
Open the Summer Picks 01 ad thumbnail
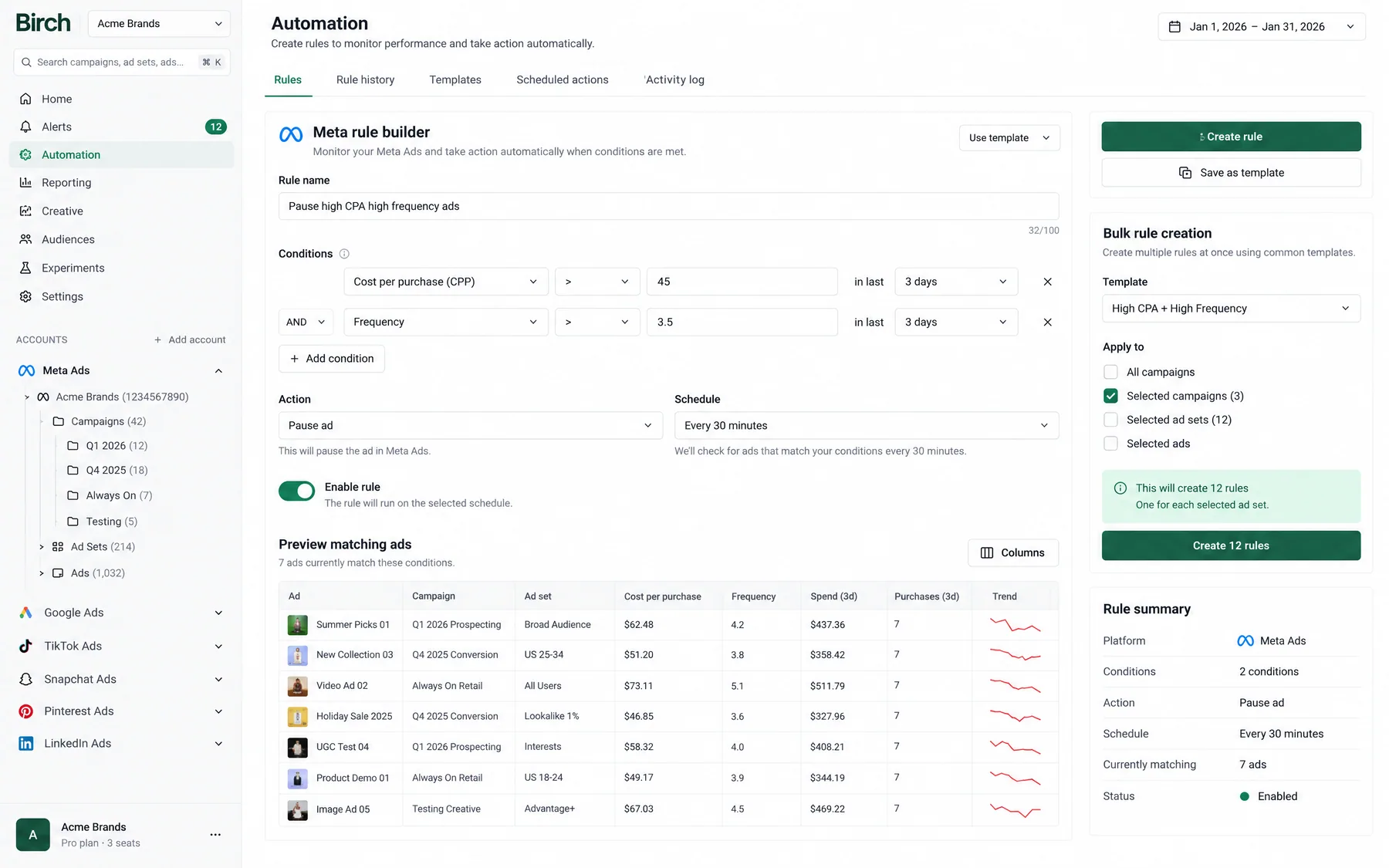(x=298, y=625)
